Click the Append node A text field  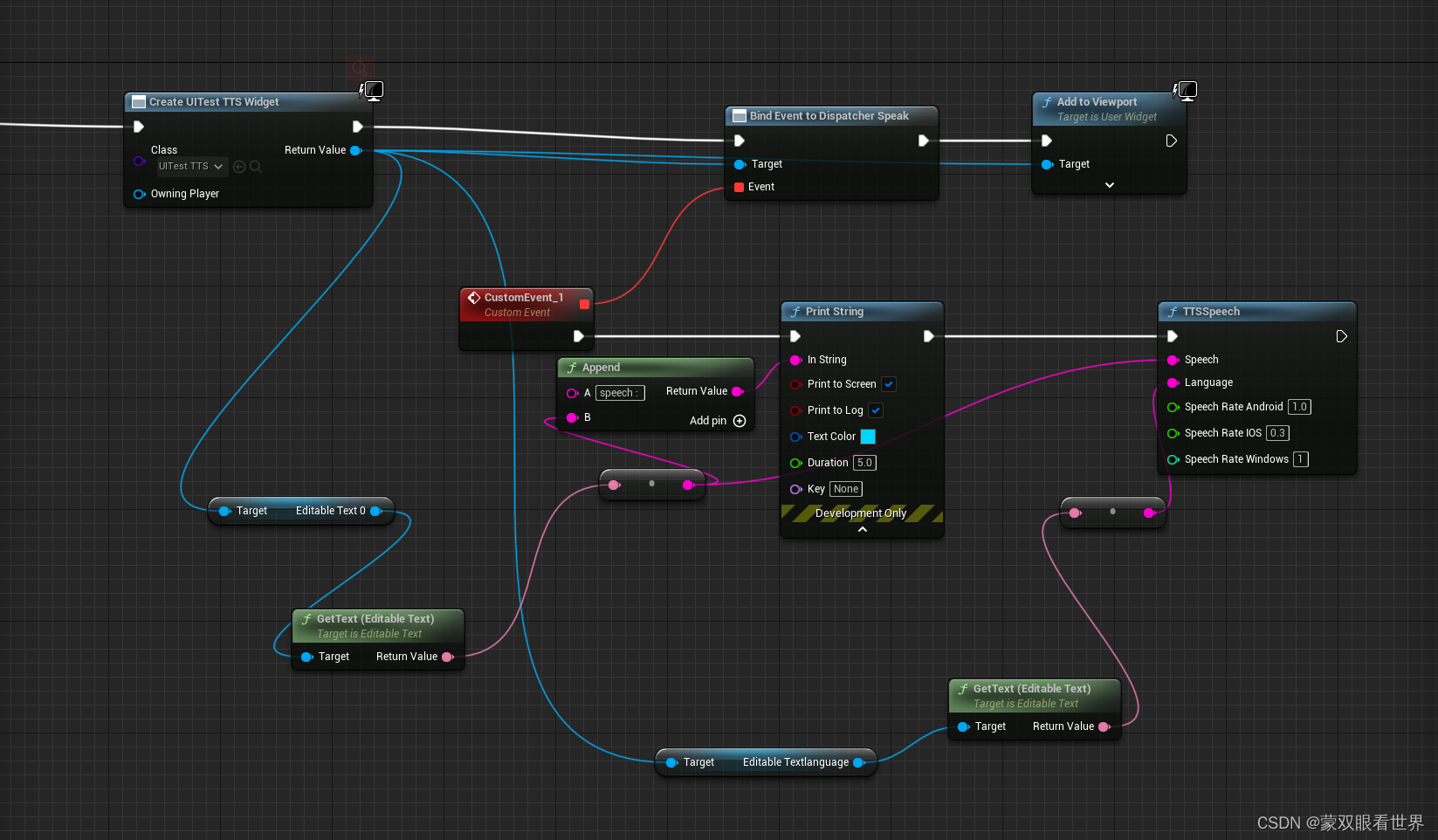click(620, 393)
